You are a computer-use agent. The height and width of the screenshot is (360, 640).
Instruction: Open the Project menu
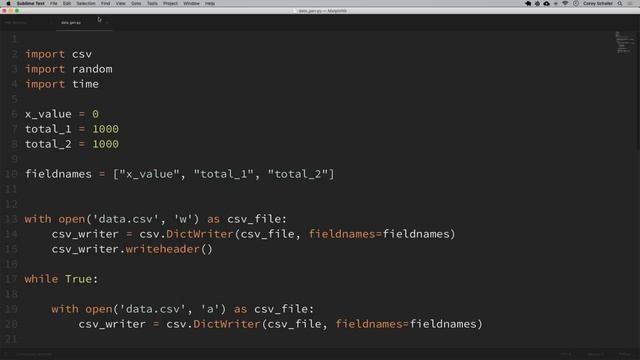click(170, 3)
